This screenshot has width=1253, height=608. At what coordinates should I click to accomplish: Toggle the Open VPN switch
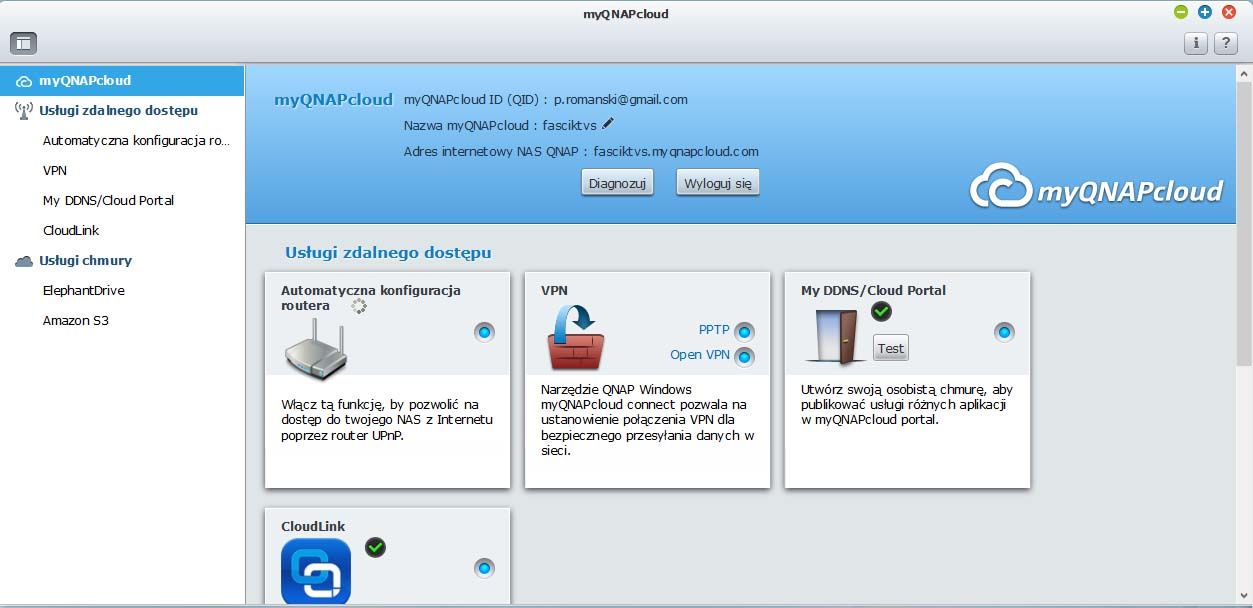coord(744,357)
